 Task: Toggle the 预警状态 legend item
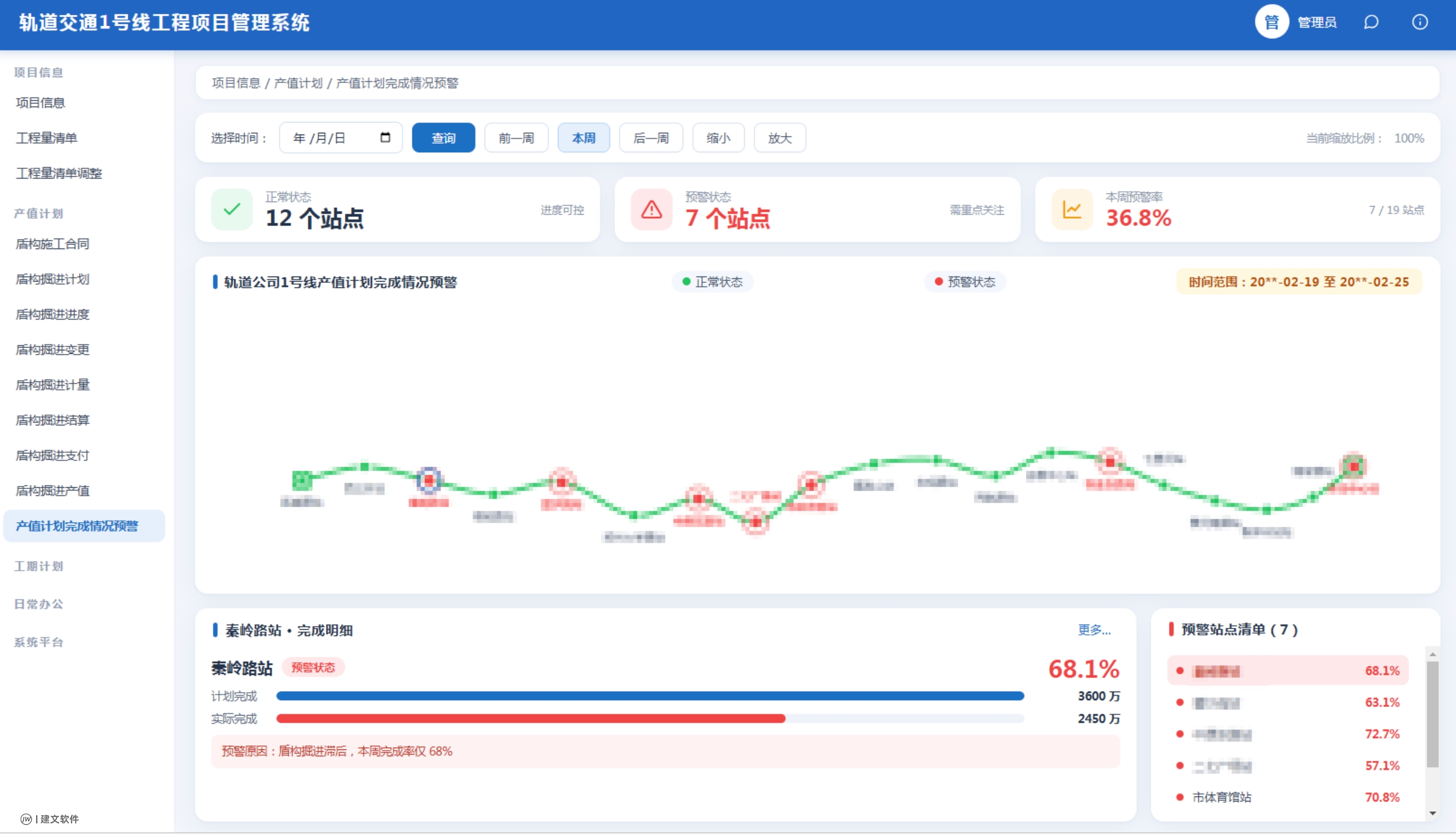965,282
